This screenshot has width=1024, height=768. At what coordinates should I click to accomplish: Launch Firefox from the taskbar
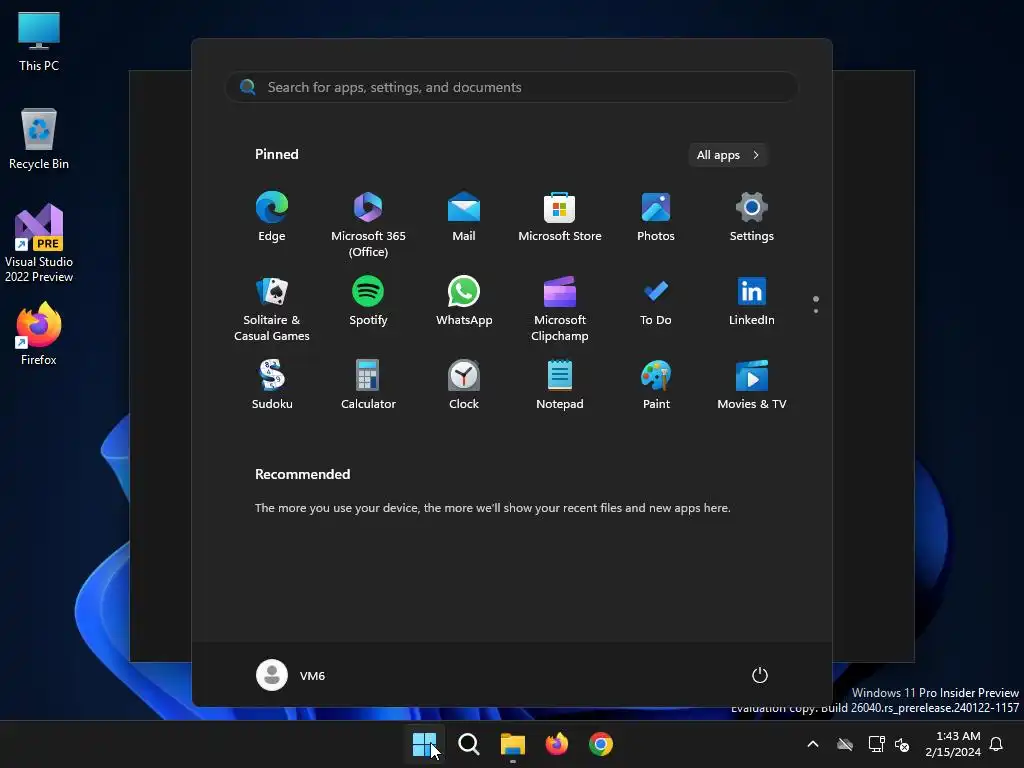tap(556, 744)
